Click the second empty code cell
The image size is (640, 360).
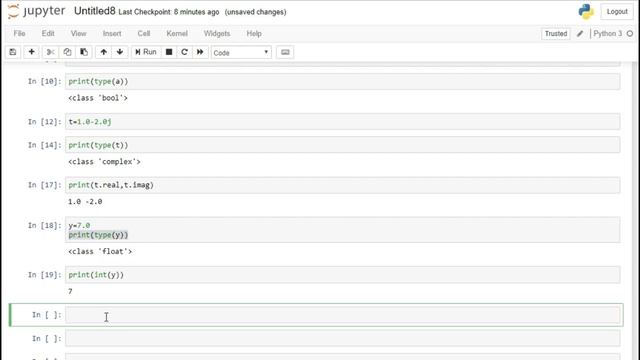point(342,338)
